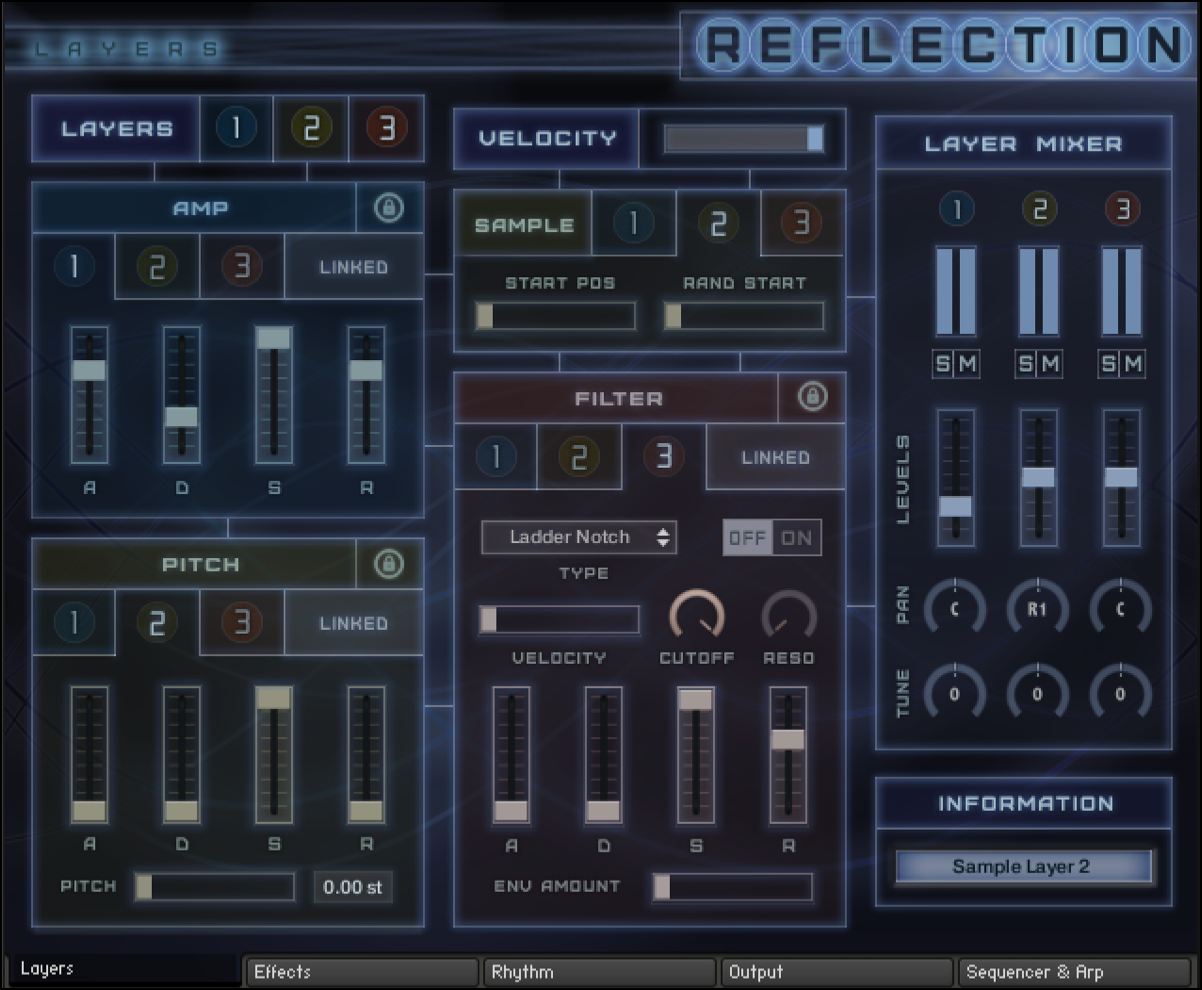Select layer 3 in the Layers header
Screen dimensions: 1202x990
pos(386,128)
